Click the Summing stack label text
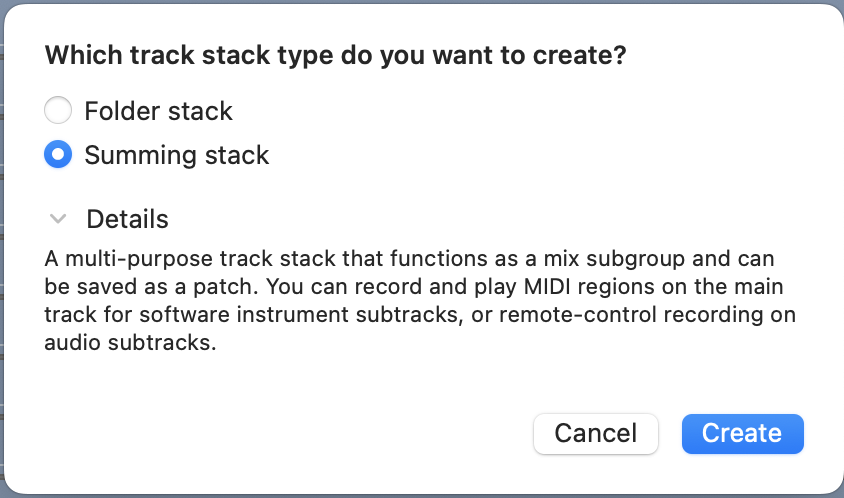Viewport: 844px width, 498px height. click(177, 155)
